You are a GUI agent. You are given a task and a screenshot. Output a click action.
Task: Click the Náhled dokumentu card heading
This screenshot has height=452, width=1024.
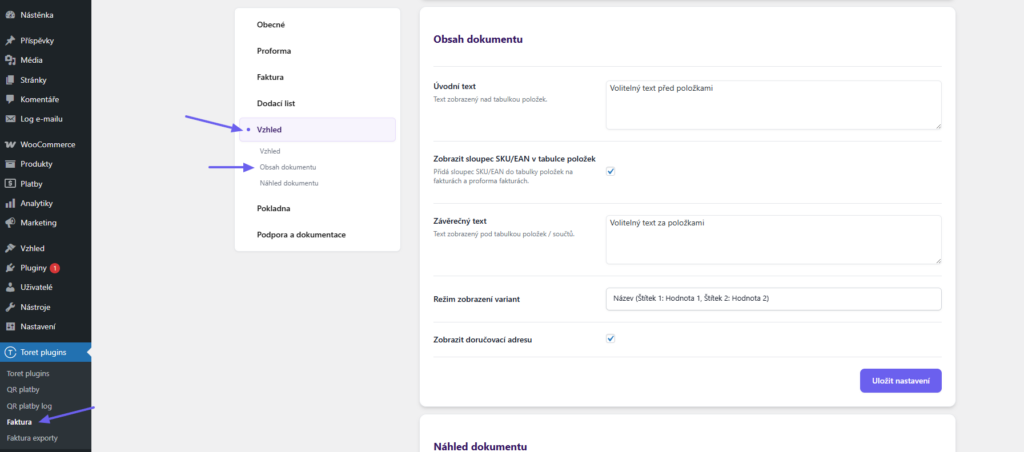(480, 447)
